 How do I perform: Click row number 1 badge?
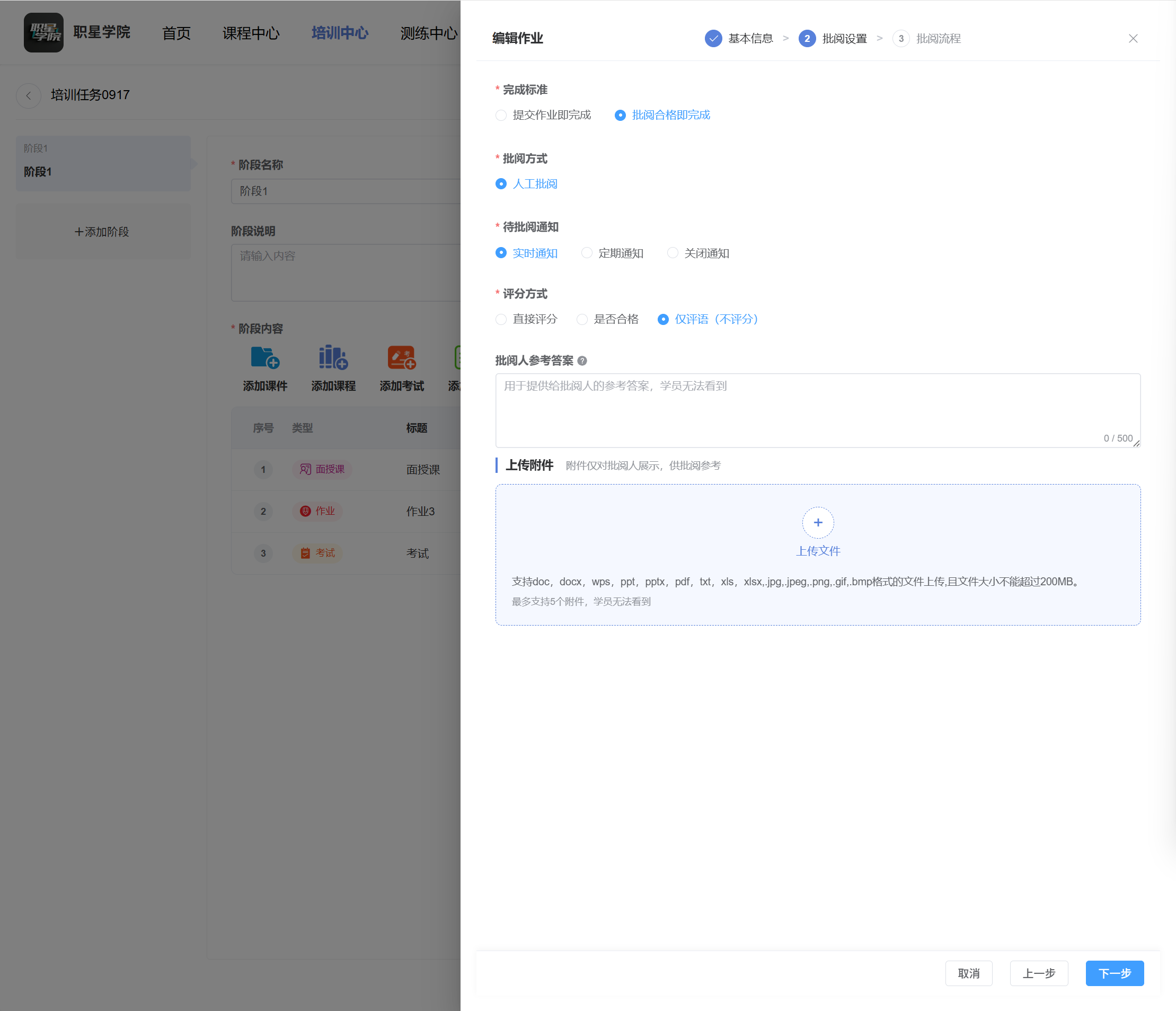coord(263,470)
